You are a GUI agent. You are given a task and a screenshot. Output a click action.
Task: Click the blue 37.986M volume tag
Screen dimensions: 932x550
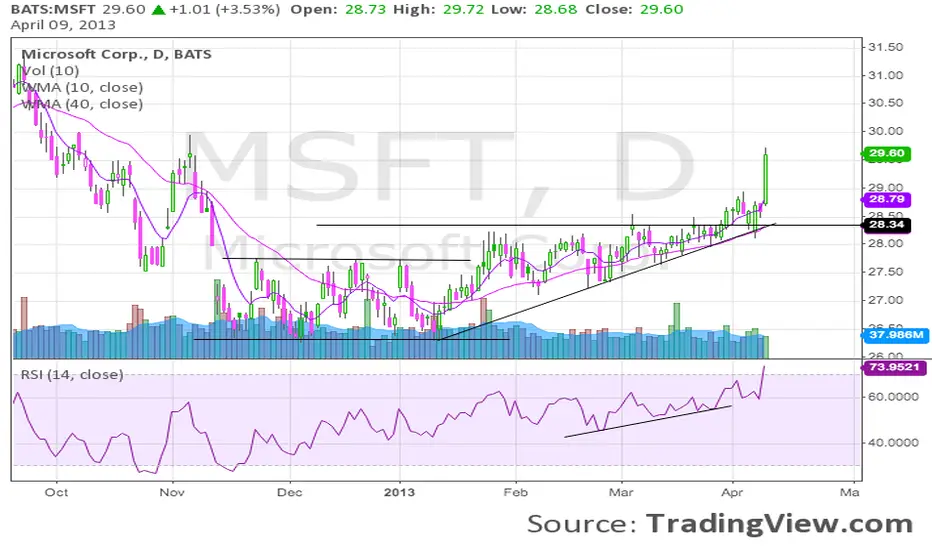coord(895,335)
